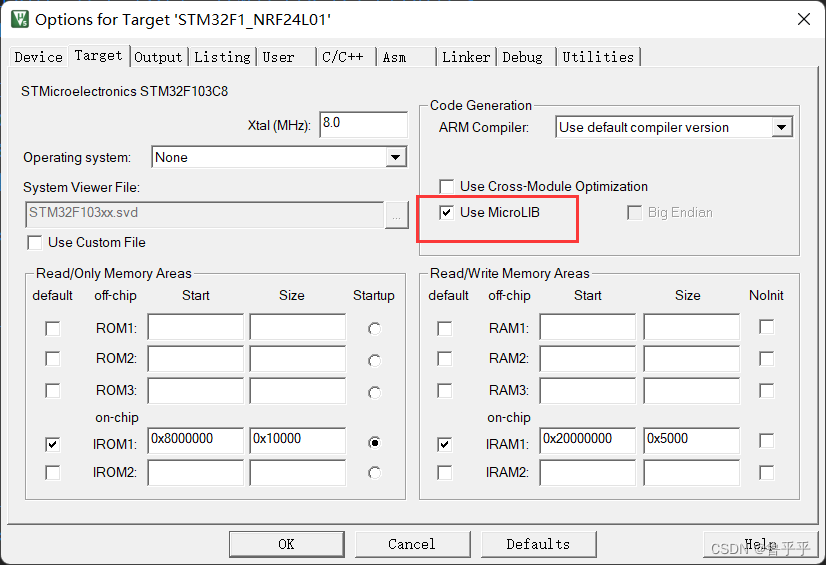
Task: Tick the ROM1 default checkbox
Action: pyautogui.click(x=53, y=329)
